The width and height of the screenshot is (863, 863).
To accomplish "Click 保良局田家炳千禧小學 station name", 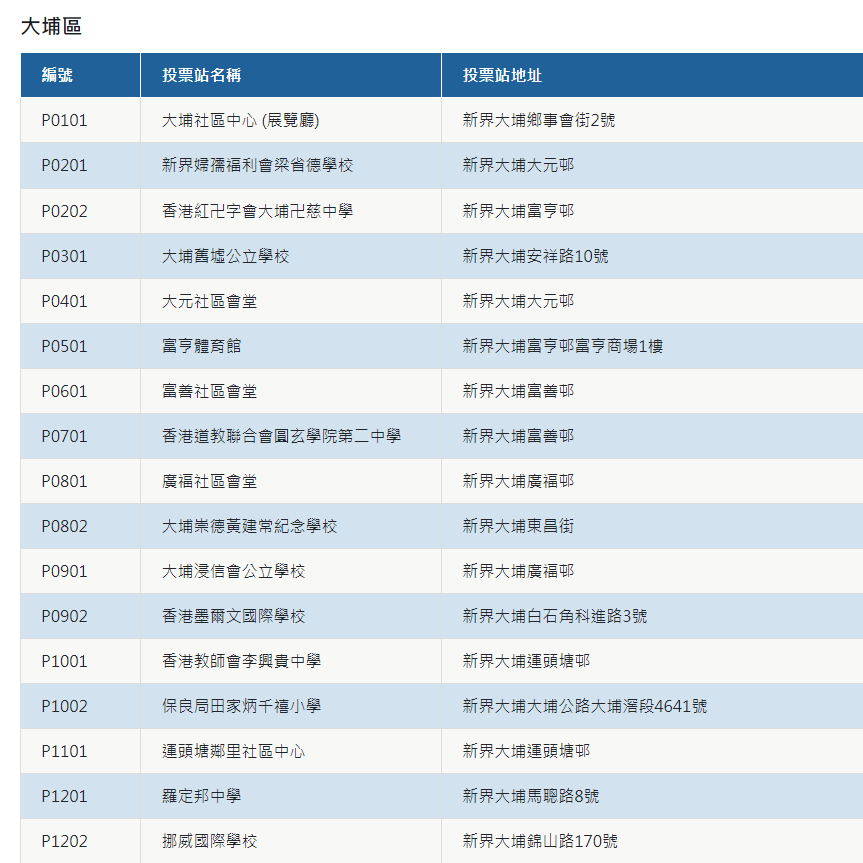I will (x=241, y=706).
